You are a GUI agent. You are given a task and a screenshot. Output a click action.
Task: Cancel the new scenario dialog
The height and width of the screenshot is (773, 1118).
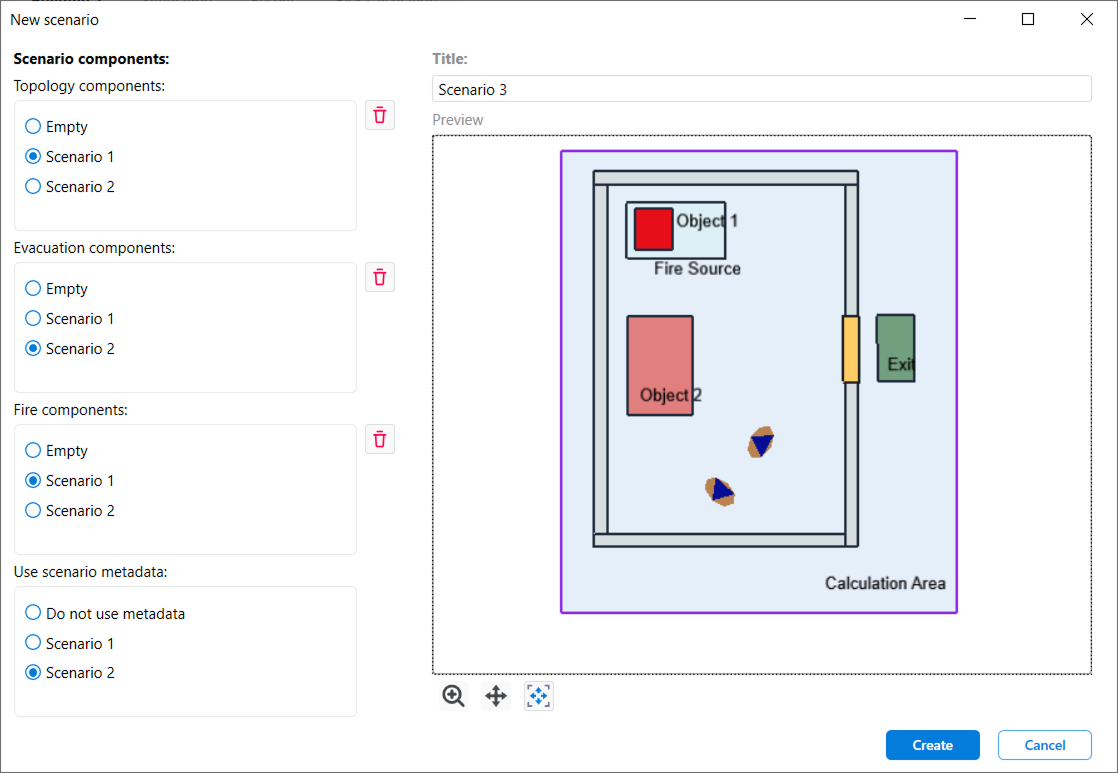[x=1044, y=744]
